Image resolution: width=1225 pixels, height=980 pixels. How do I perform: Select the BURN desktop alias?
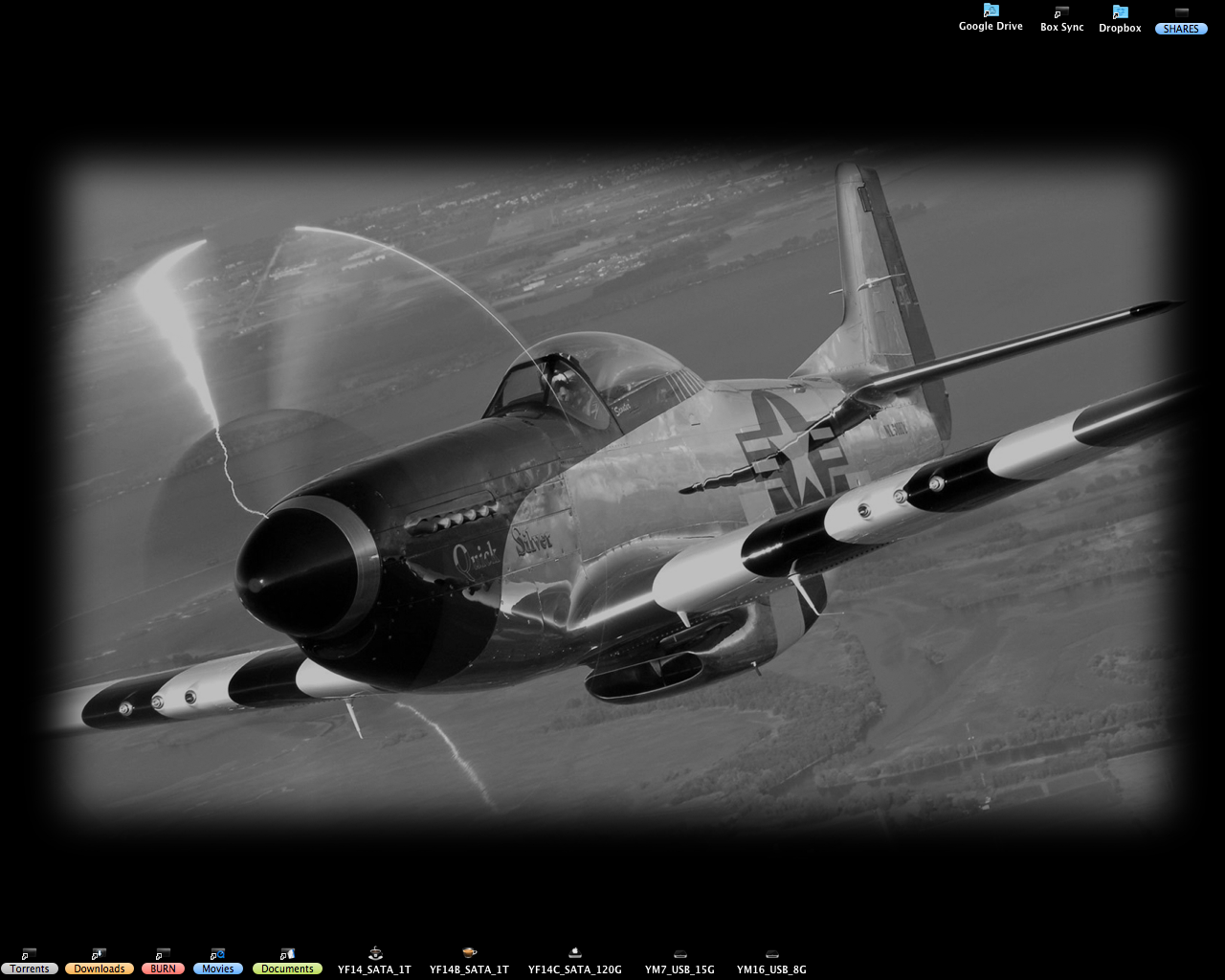163,953
